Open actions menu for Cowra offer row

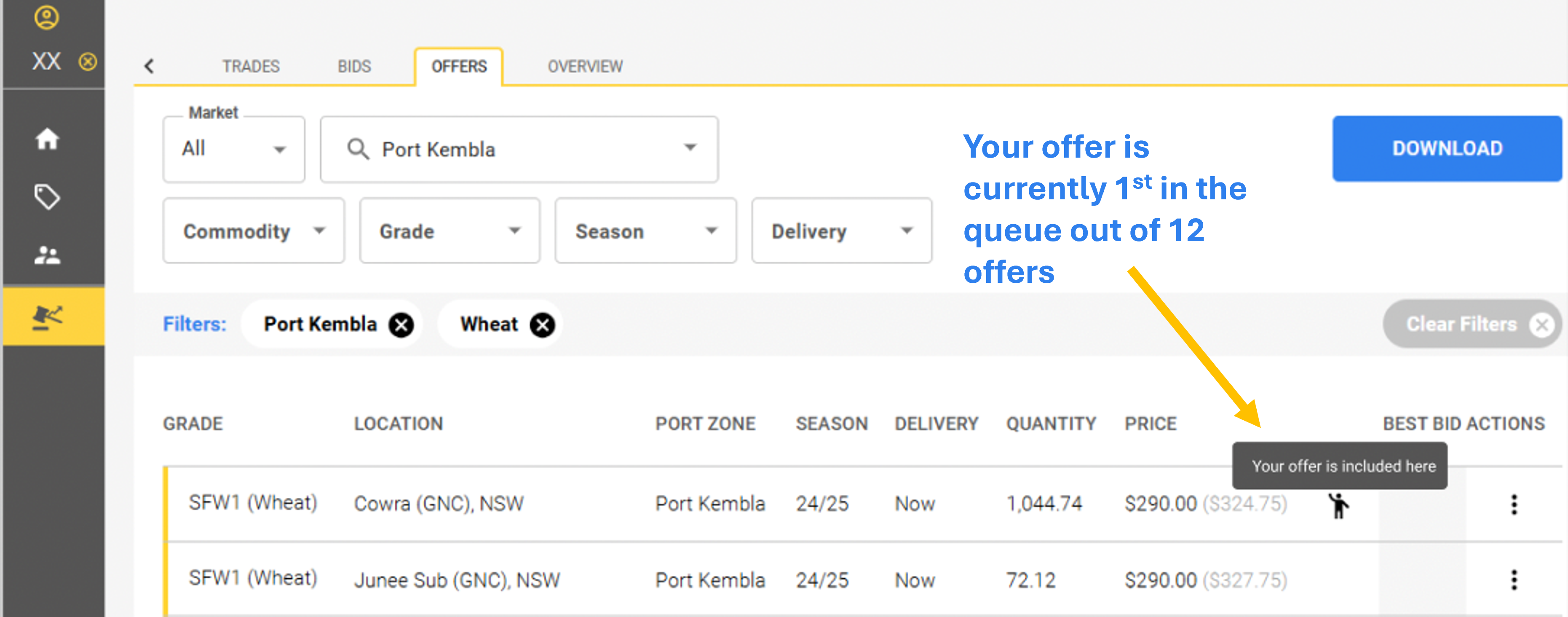(1513, 504)
